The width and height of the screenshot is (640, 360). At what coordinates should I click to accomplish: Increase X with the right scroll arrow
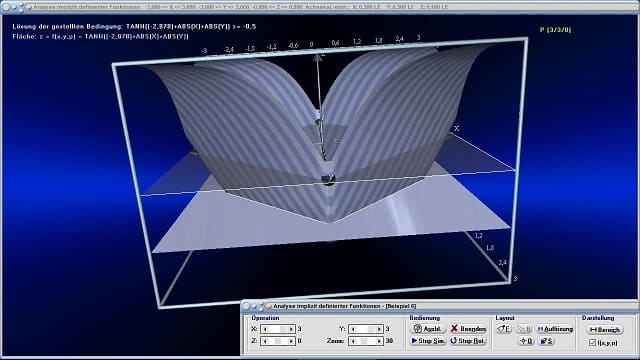coord(291,329)
